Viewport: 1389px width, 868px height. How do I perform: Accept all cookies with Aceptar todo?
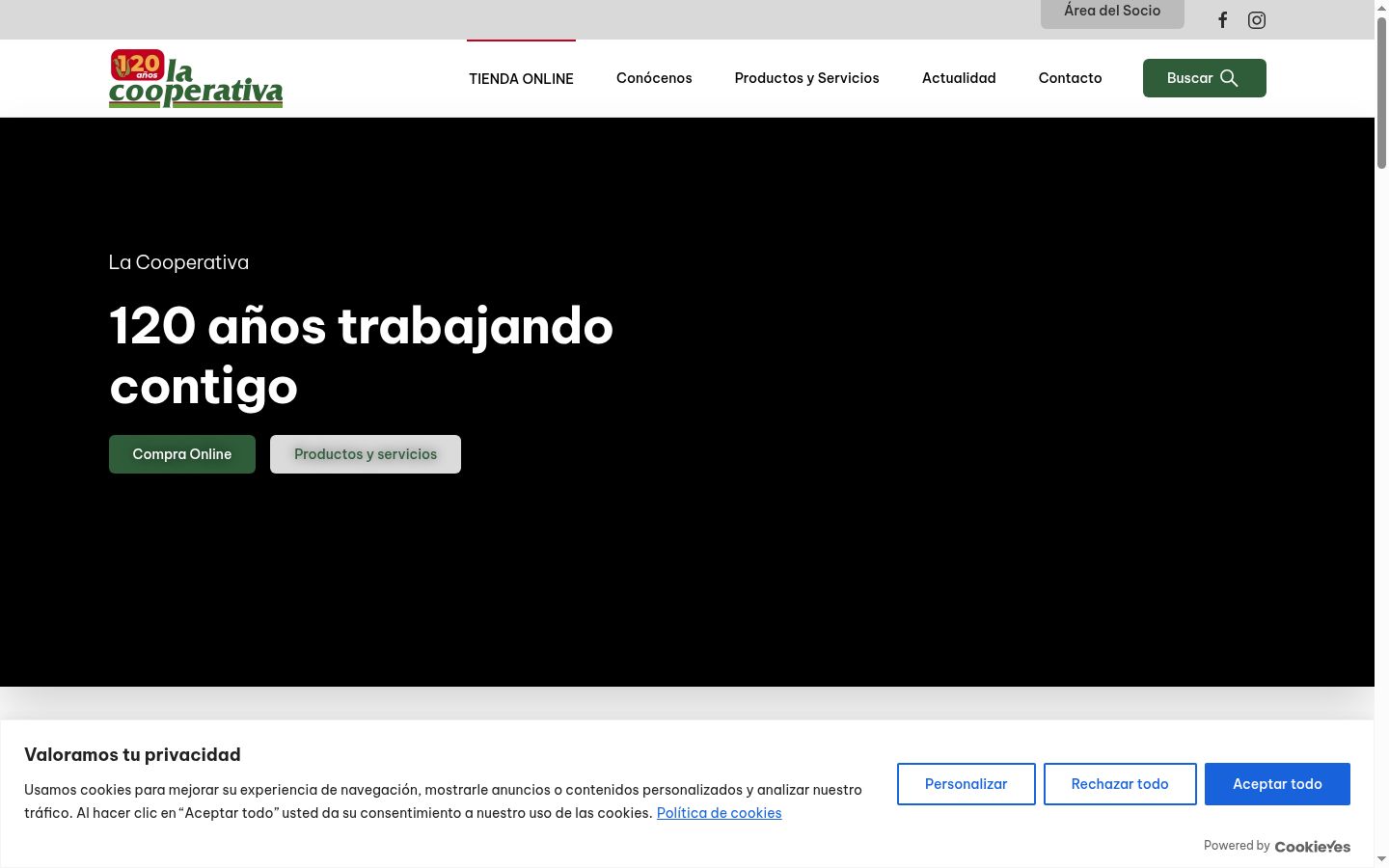pyautogui.click(x=1277, y=784)
